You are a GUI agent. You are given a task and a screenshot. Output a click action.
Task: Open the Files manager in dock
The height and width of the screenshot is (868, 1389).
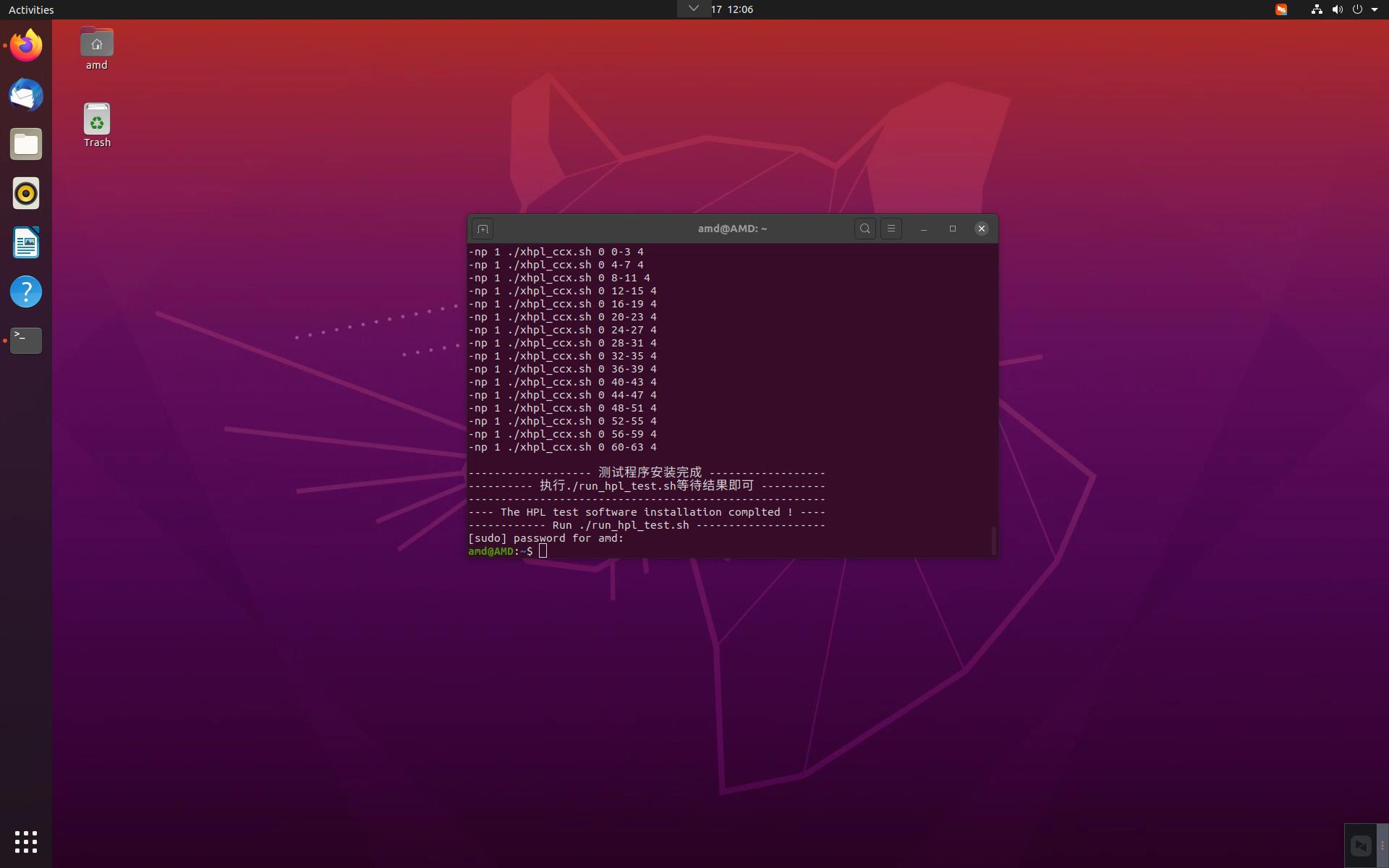coord(26,145)
